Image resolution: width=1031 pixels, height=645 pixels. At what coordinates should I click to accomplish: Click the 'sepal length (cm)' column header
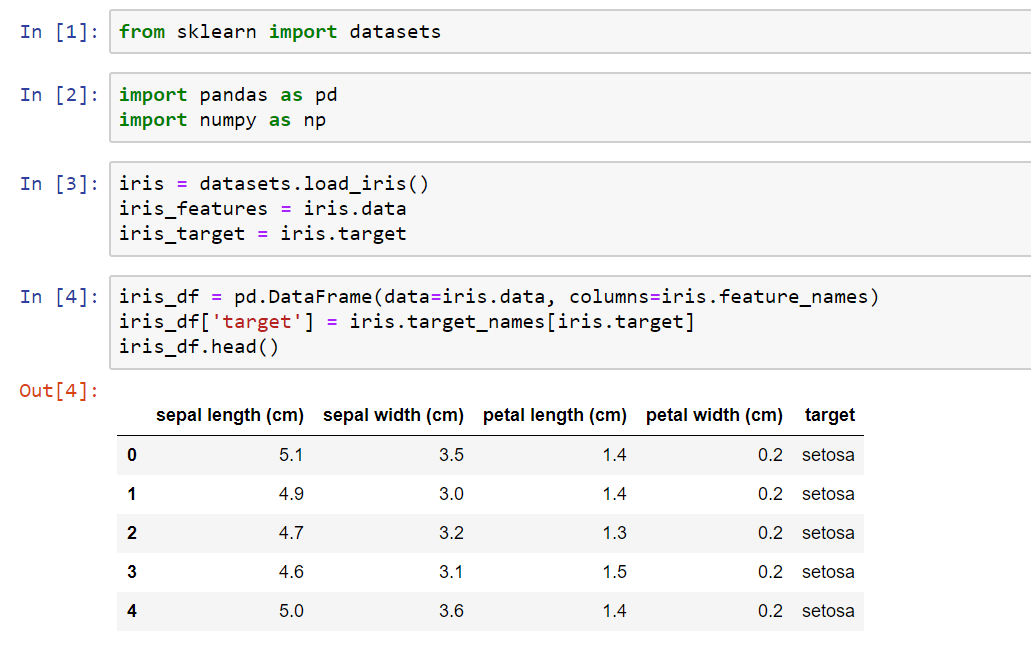tap(229, 415)
